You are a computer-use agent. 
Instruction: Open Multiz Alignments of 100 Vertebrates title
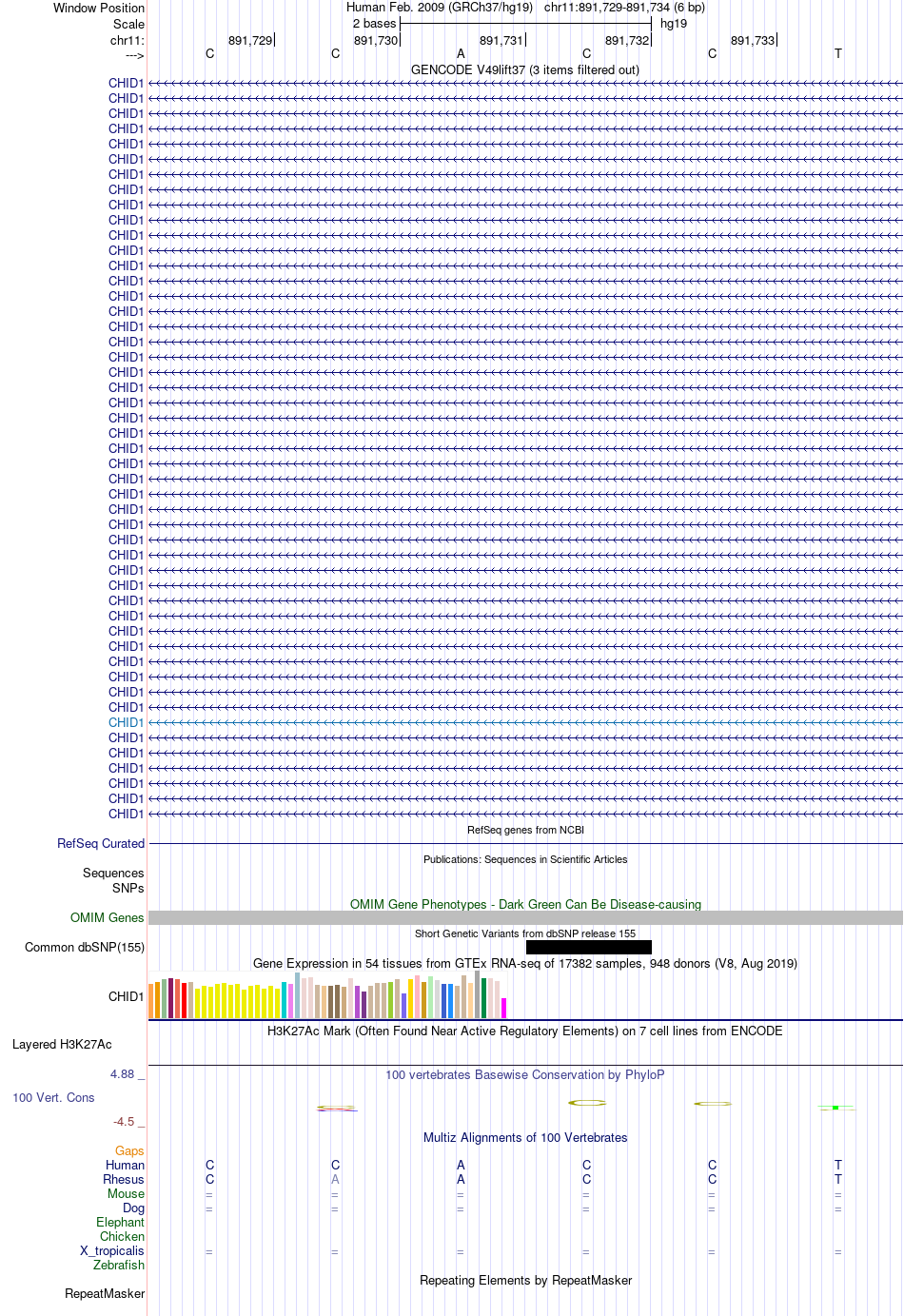tap(525, 1137)
